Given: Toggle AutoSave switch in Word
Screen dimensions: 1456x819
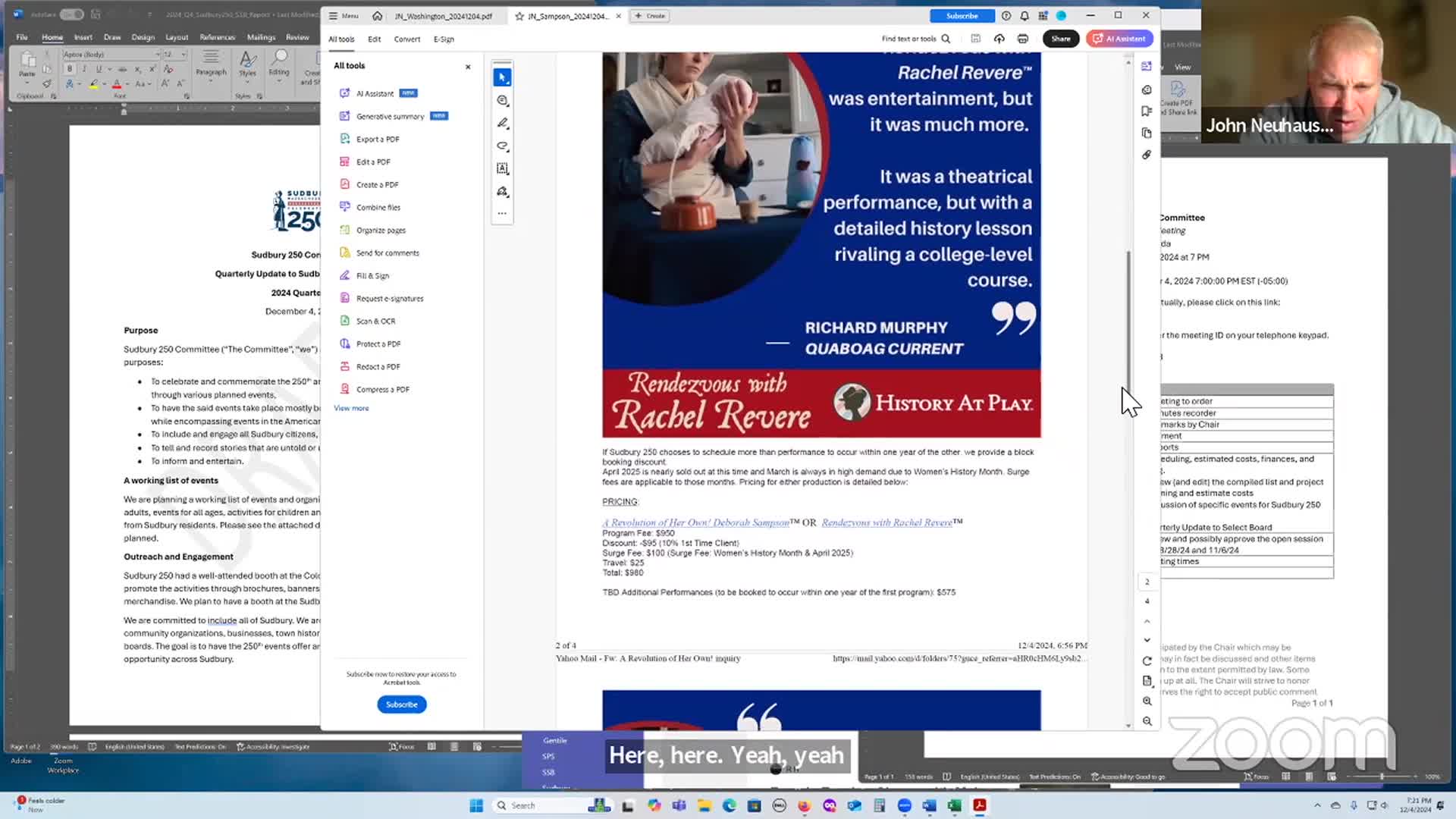Looking at the screenshot, I should 71,14.
